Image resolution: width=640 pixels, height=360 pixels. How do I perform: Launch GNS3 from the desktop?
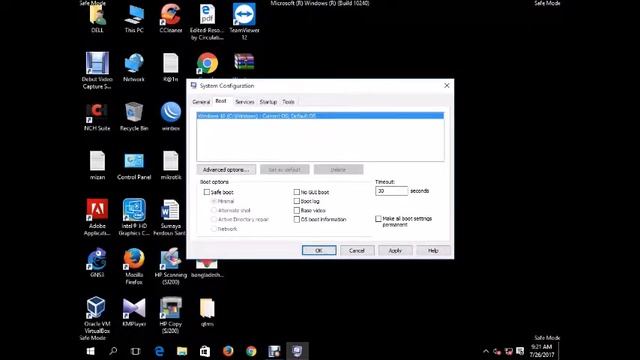coord(97,261)
